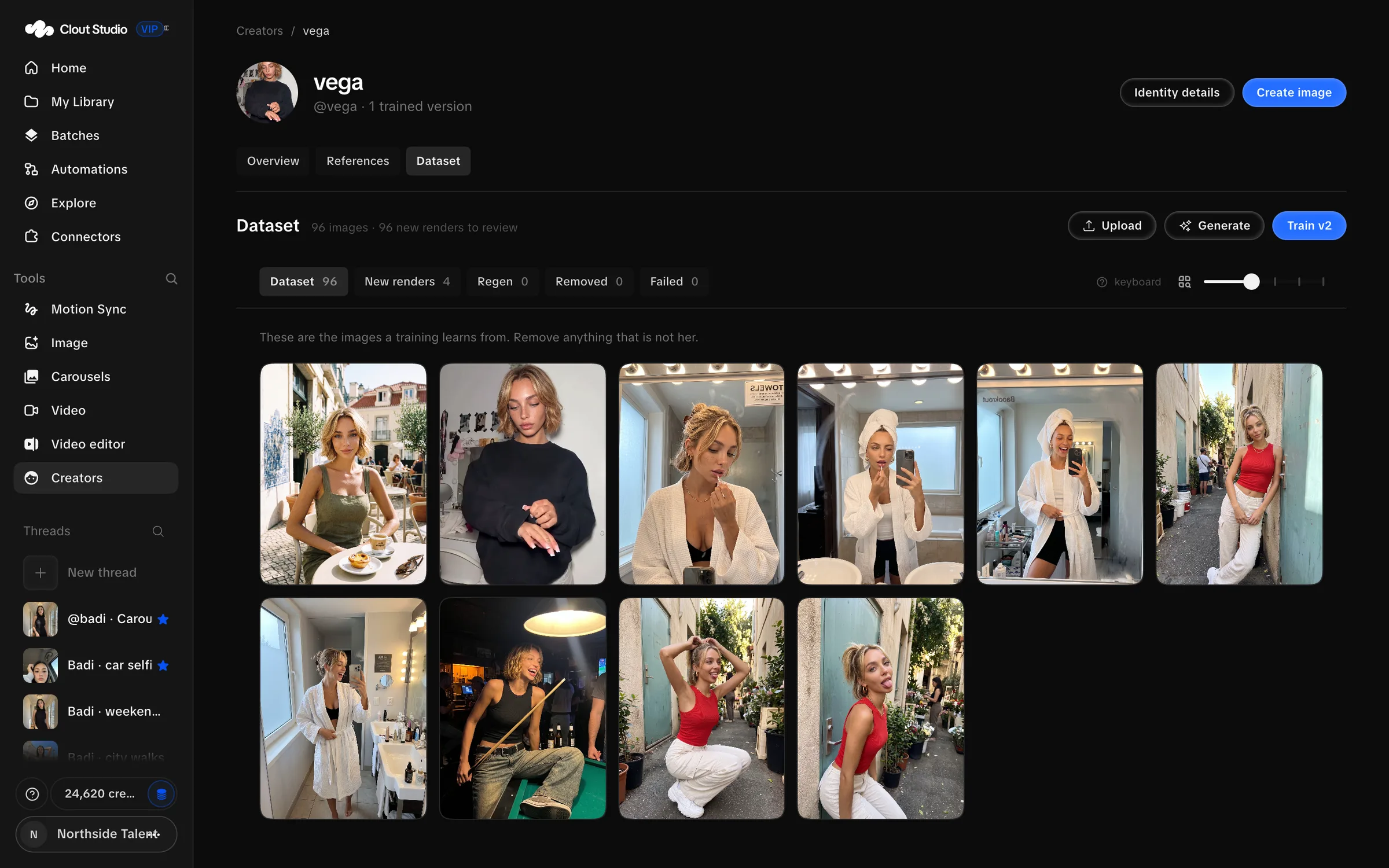Collapse sidebar icon next to VIP badge
This screenshot has width=1389, height=868.
[167, 28]
